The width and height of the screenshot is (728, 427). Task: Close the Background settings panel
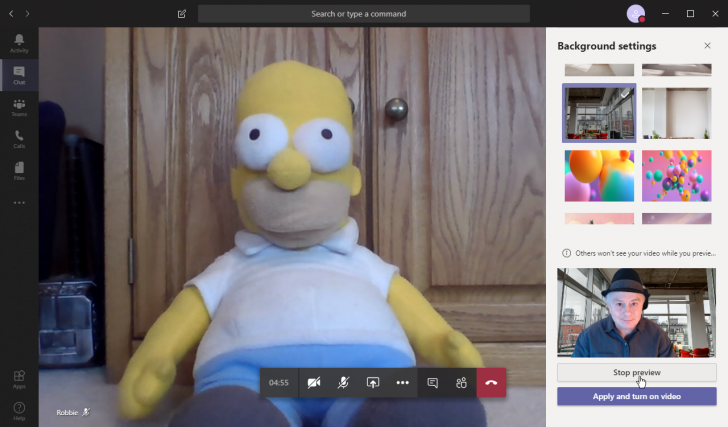[x=707, y=45]
